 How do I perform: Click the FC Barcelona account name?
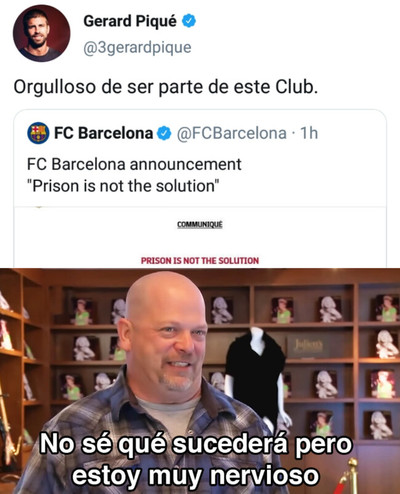[103, 133]
